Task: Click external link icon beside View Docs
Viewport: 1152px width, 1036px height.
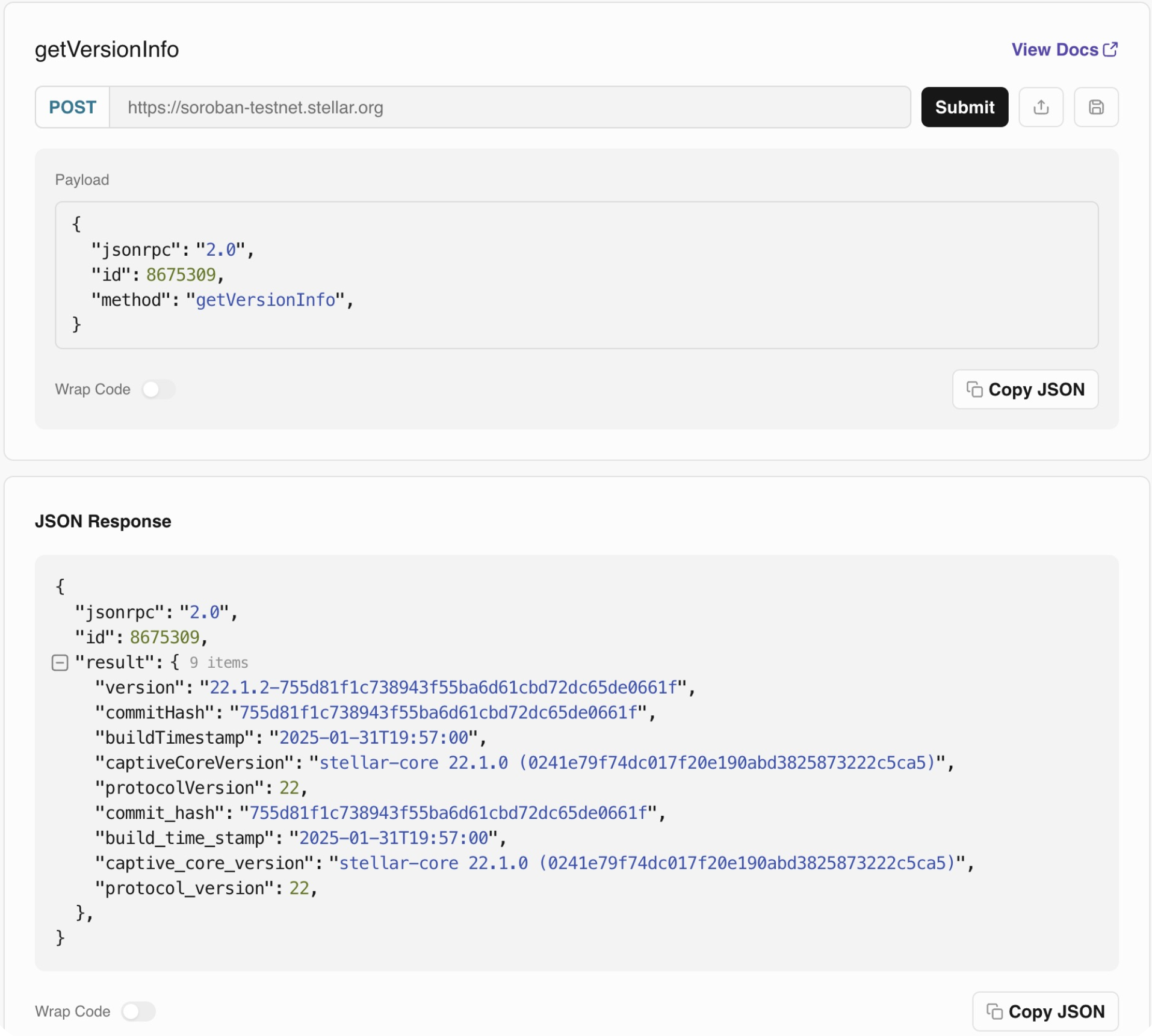Action: tap(1110, 49)
